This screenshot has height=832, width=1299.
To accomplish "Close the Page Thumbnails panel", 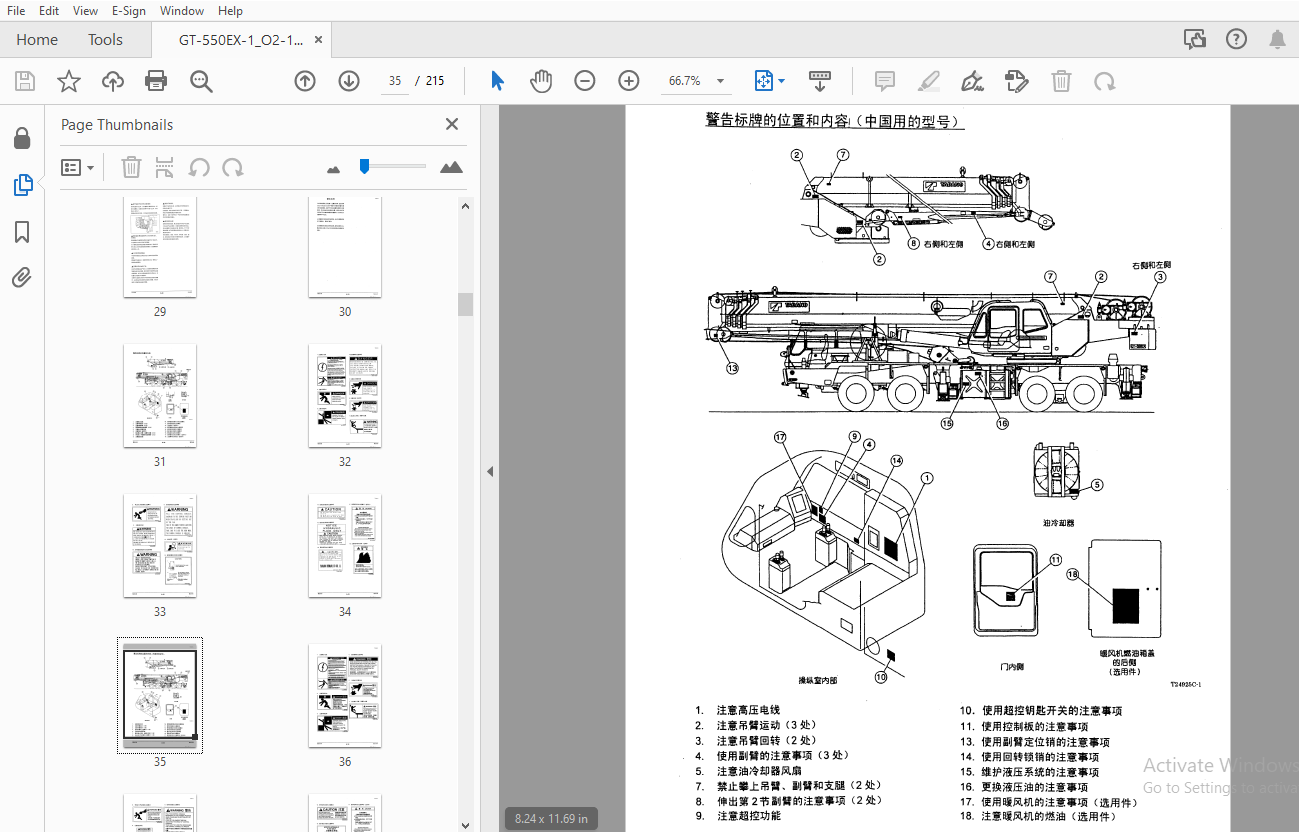I will pyautogui.click(x=452, y=124).
